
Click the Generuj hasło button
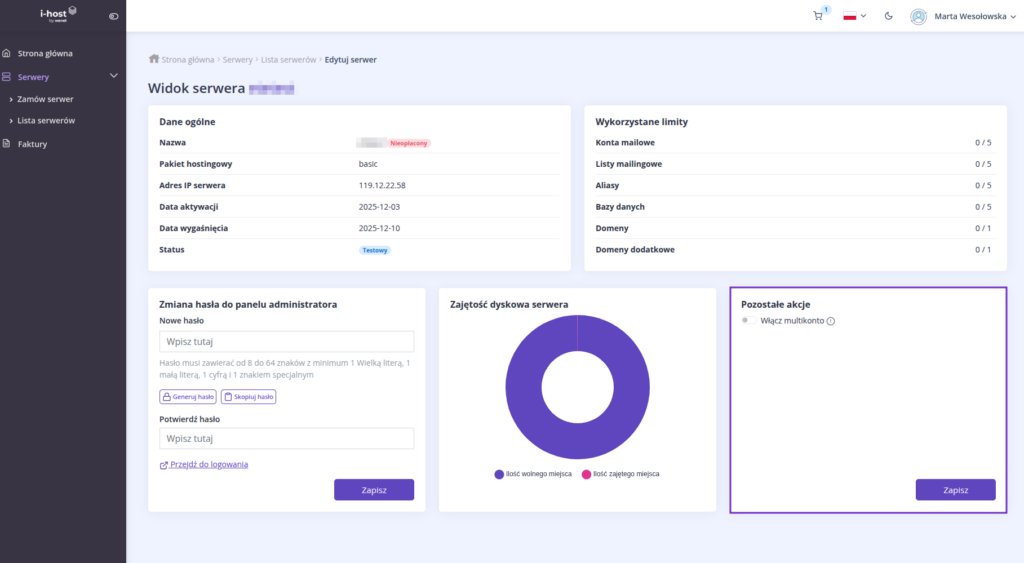tap(188, 396)
